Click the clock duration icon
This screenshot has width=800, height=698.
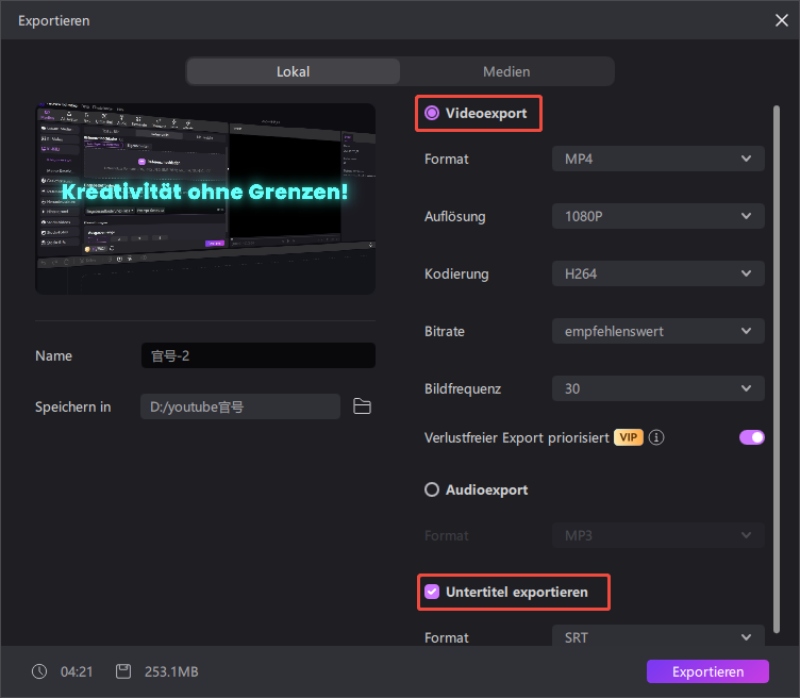coord(38,670)
